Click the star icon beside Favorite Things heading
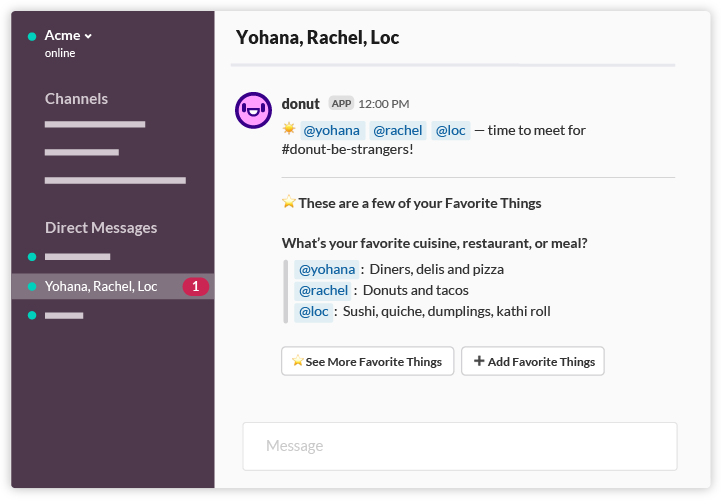 pyautogui.click(x=289, y=203)
